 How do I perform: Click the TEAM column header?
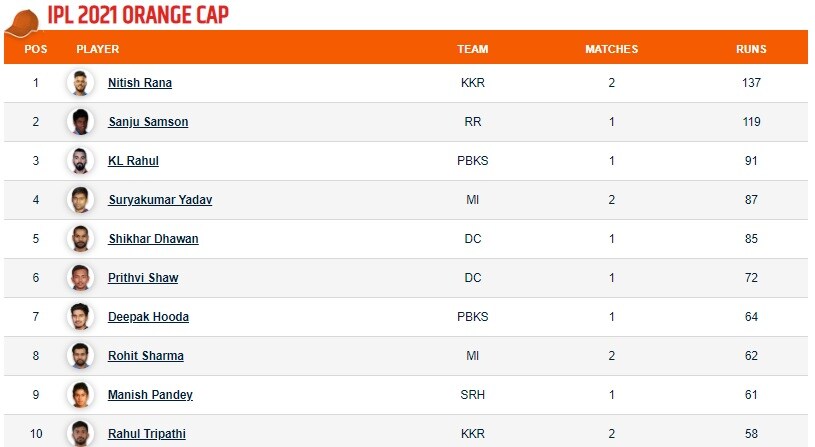[x=472, y=49]
